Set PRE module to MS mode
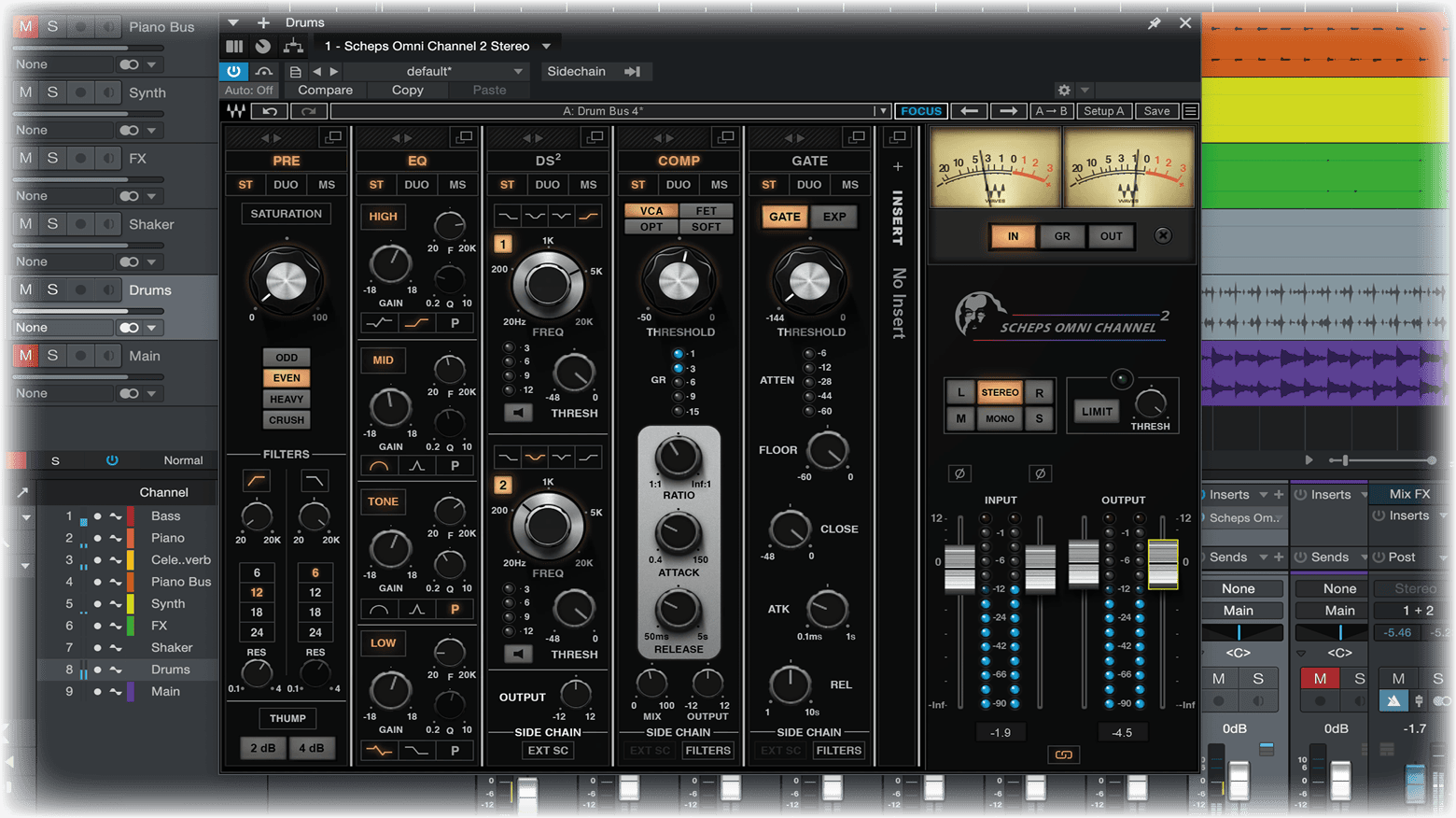The height and width of the screenshot is (818, 1456). (327, 184)
